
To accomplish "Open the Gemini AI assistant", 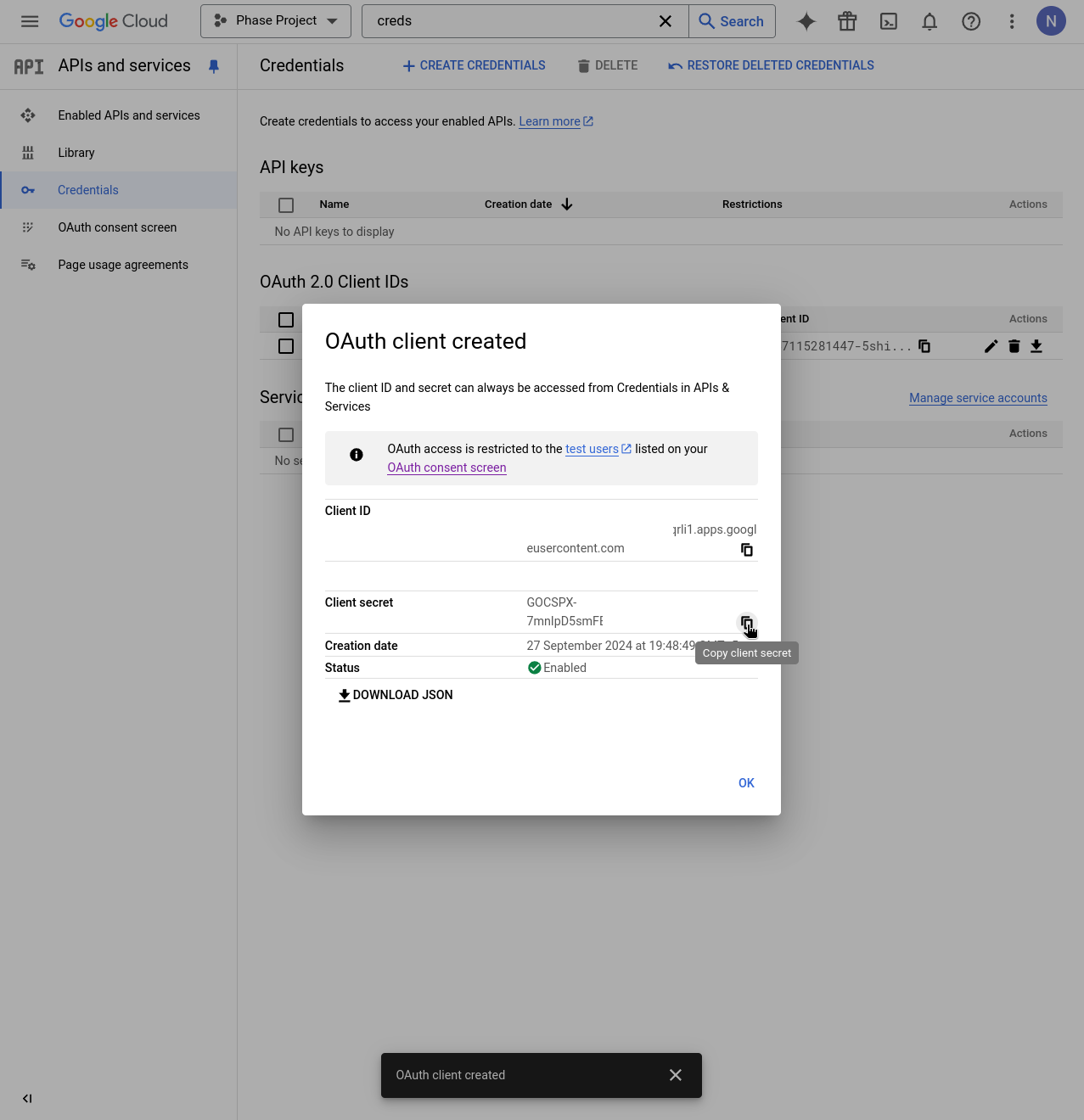I will [x=806, y=21].
